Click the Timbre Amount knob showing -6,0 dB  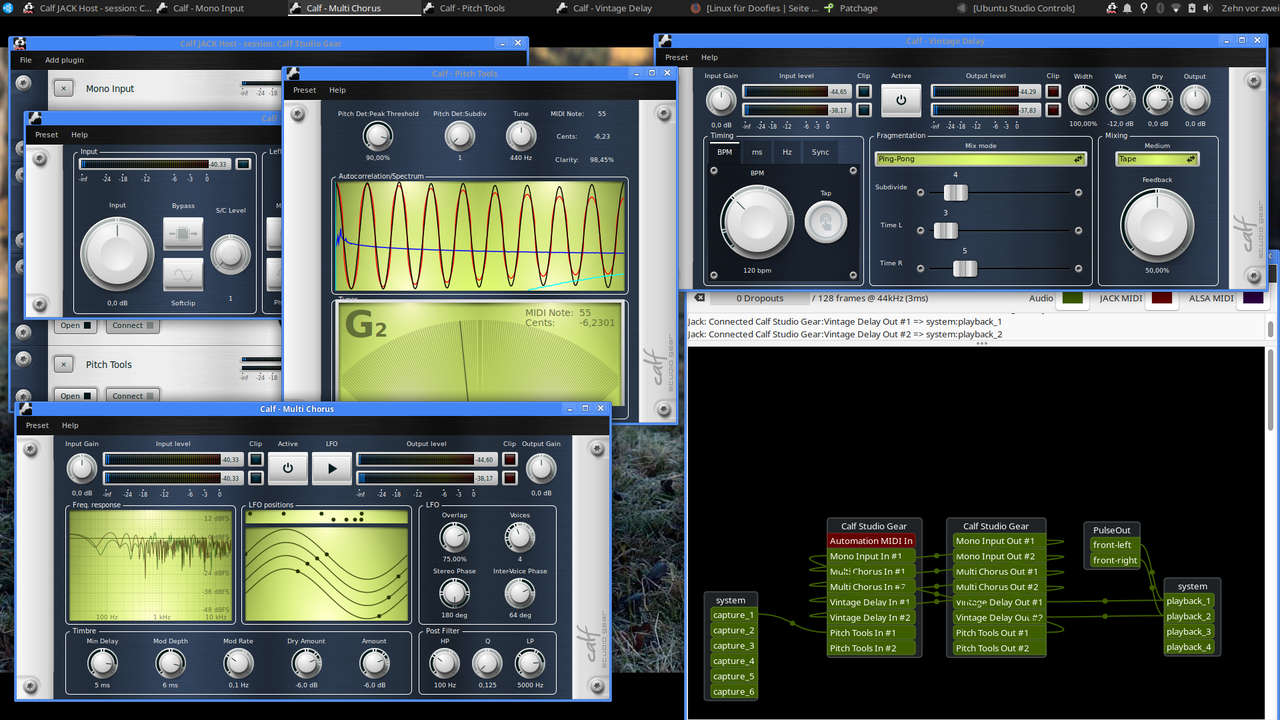click(374, 663)
